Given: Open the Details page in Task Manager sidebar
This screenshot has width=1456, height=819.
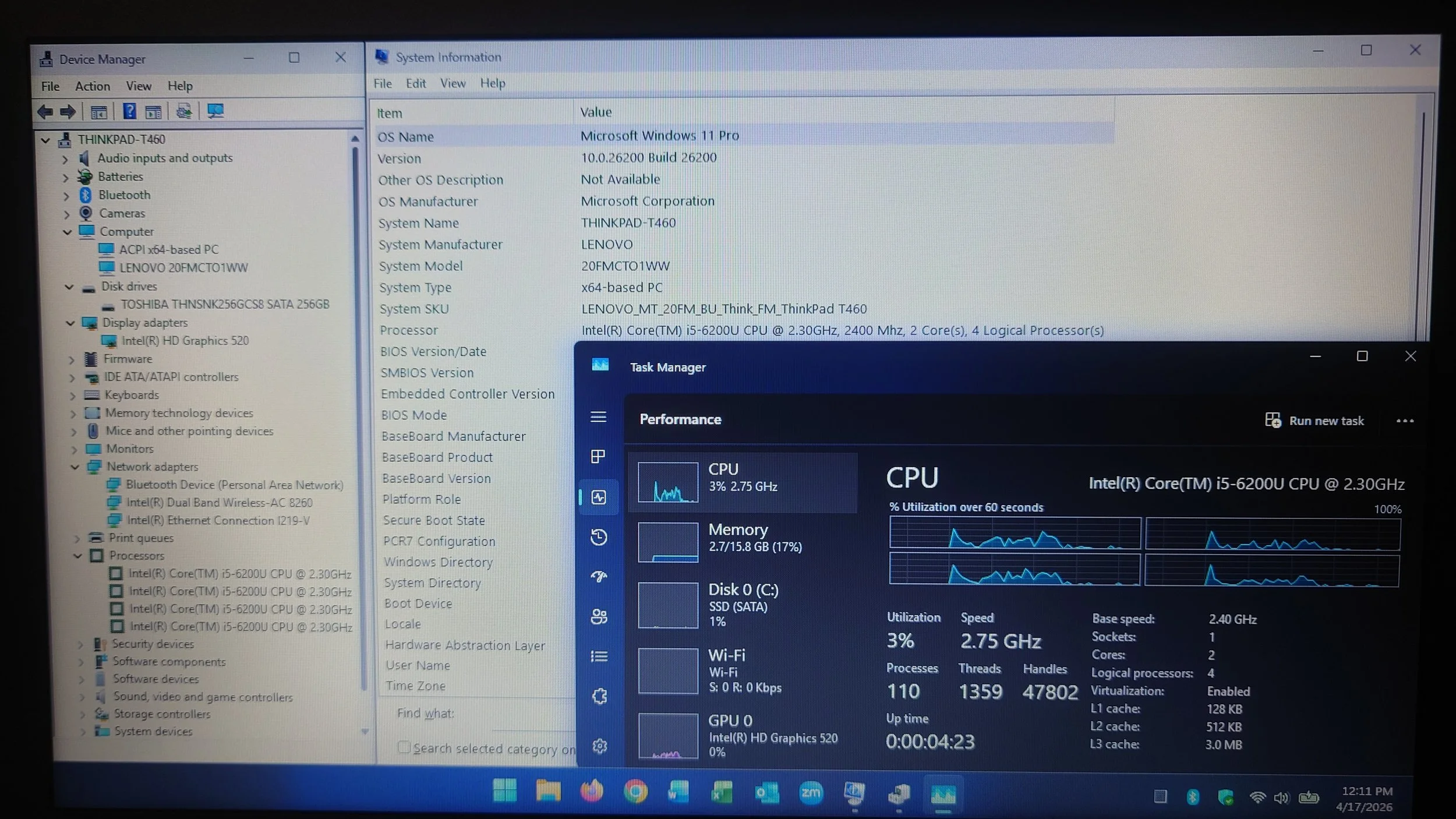Looking at the screenshot, I should 599,656.
